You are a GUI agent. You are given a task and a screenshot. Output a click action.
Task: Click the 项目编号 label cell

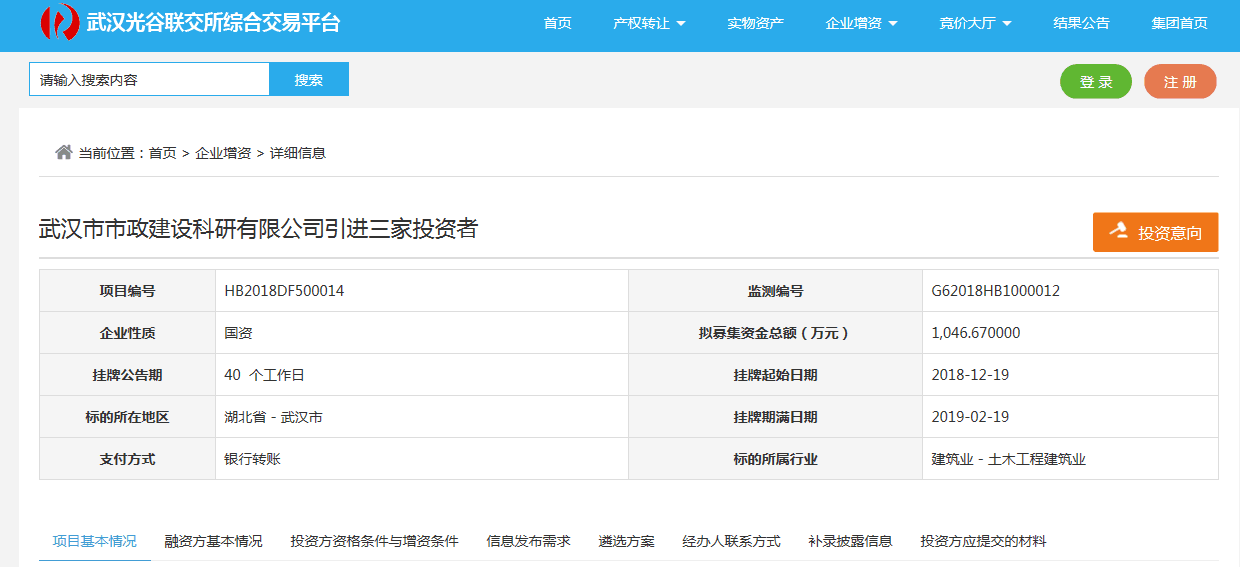point(128,291)
